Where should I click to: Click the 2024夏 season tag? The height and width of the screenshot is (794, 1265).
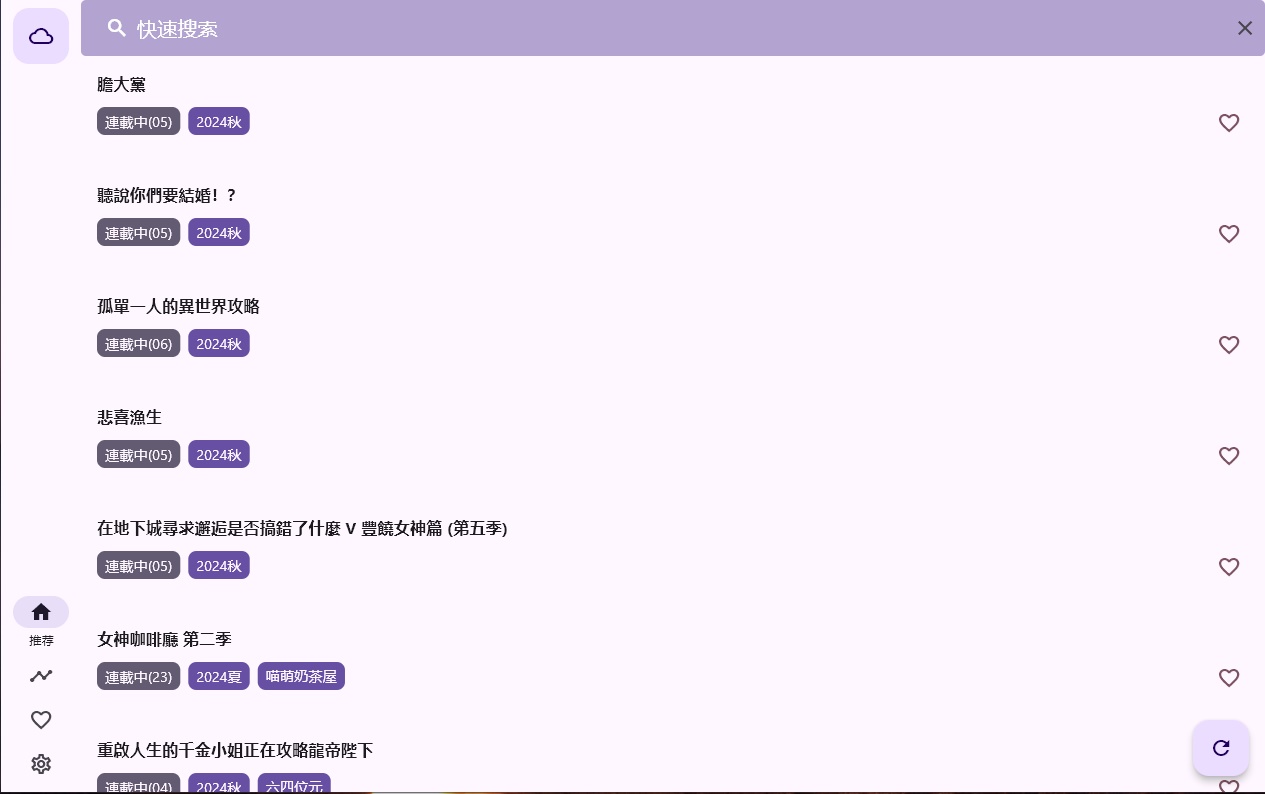click(x=219, y=677)
